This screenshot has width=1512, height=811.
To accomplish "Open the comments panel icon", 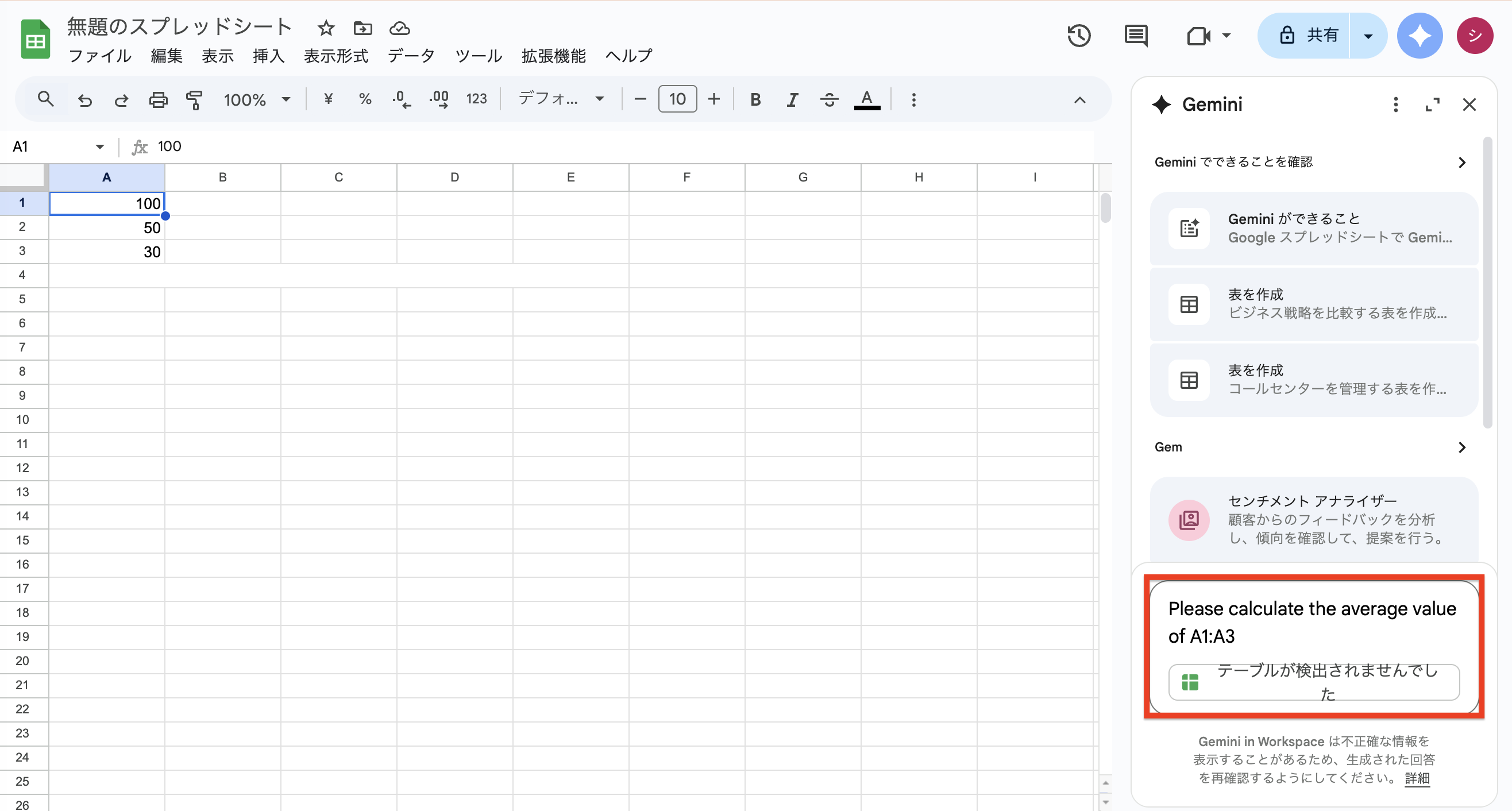I will (1136, 36).
